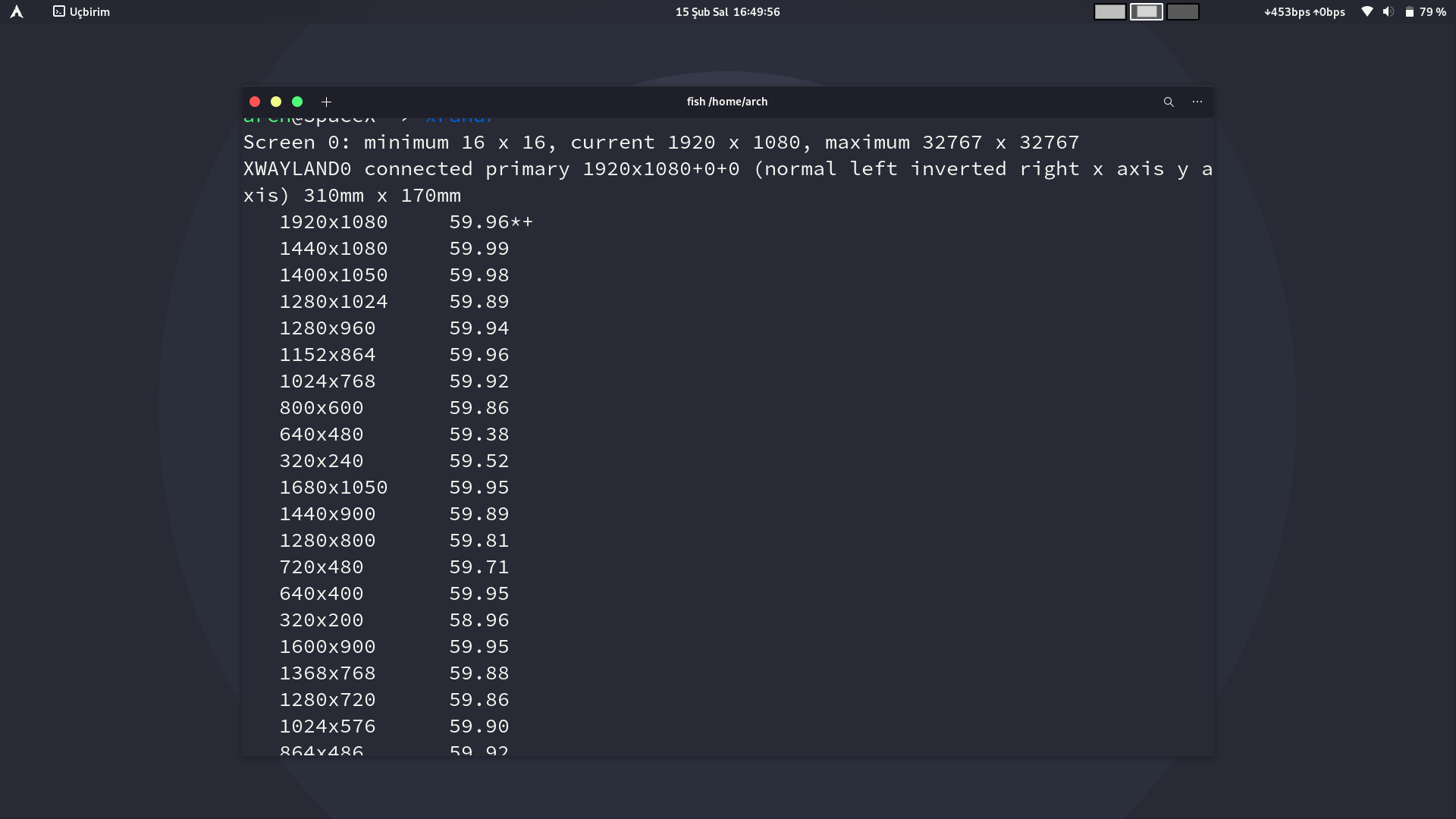Screen dimensions: 1456x819
Task: Open system menu via 79 % label
Action: (1432, 11)
